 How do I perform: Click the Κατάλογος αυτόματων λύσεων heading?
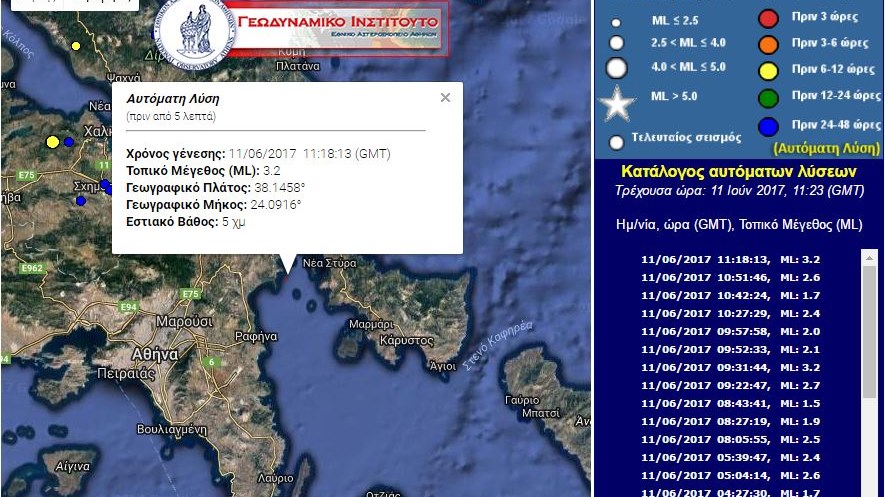[739, 171]
